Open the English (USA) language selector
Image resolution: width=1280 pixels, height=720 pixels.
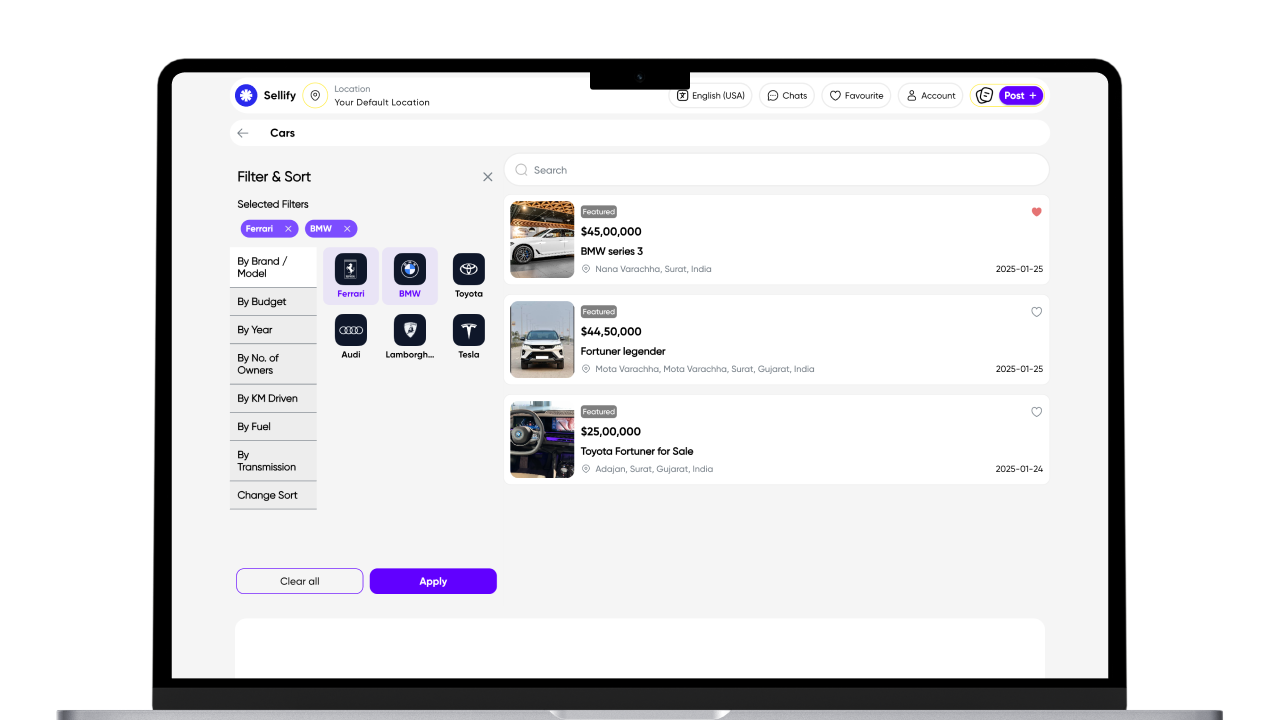tap(710, 95)
